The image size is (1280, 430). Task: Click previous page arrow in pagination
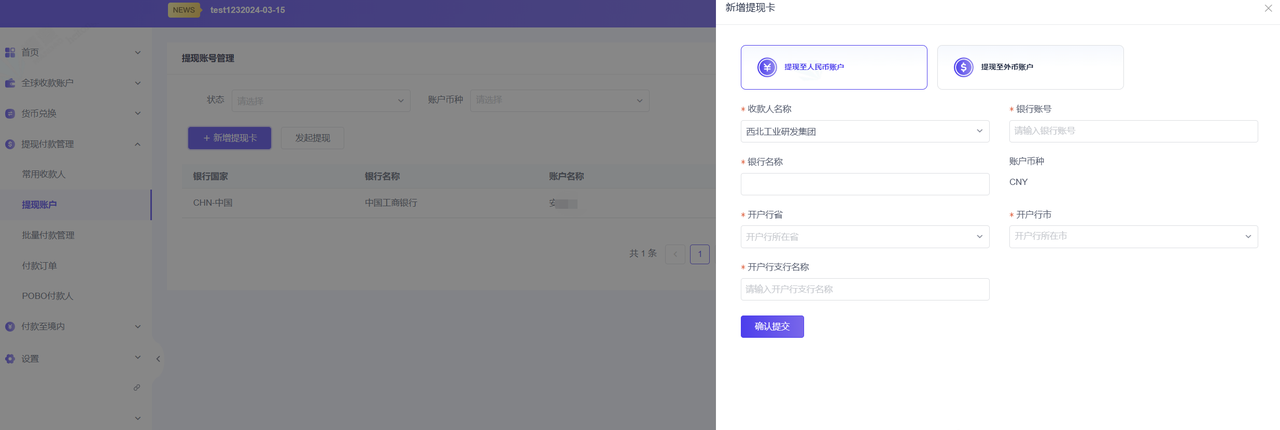[675, 254]
